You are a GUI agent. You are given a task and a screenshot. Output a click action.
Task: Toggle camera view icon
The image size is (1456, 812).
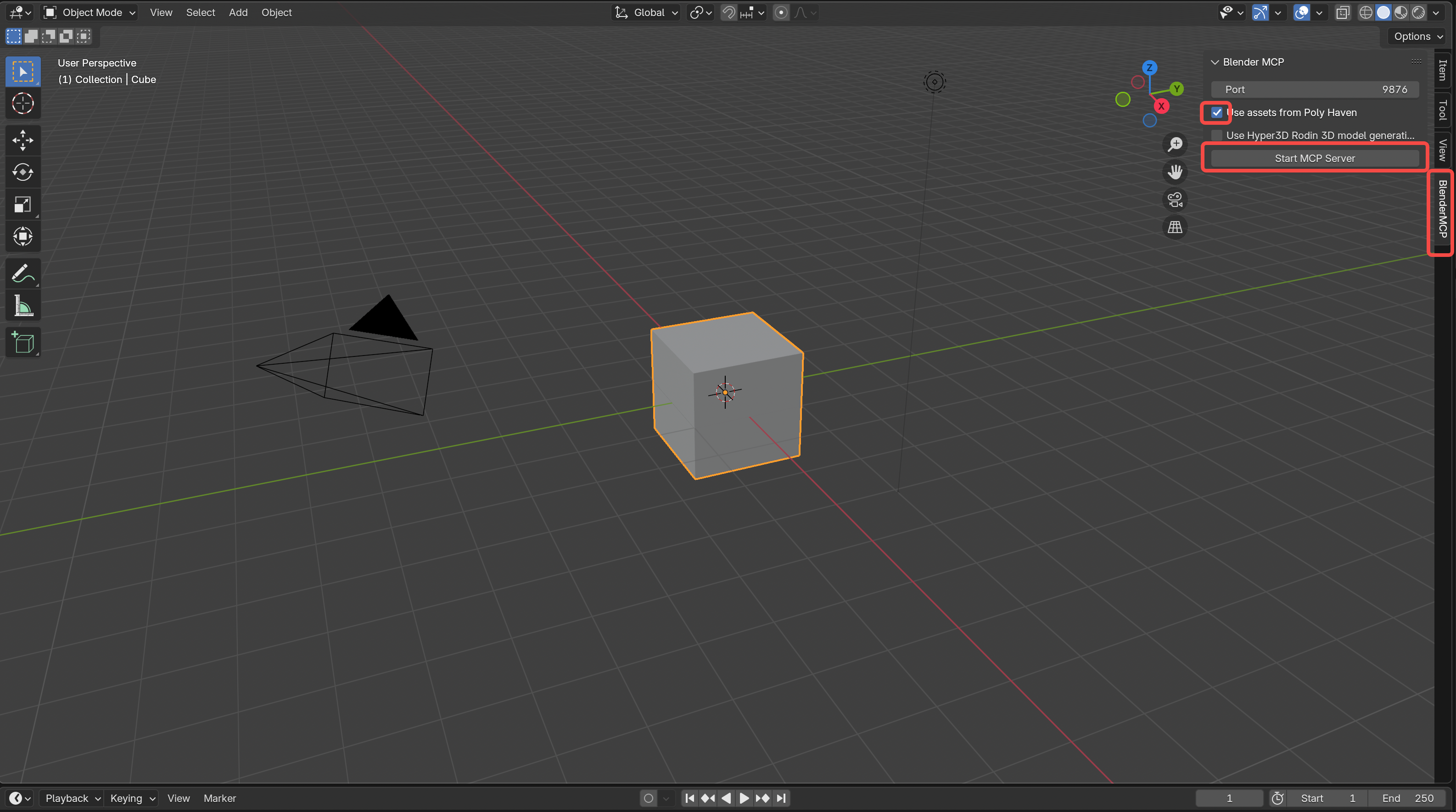[1175, 200]
